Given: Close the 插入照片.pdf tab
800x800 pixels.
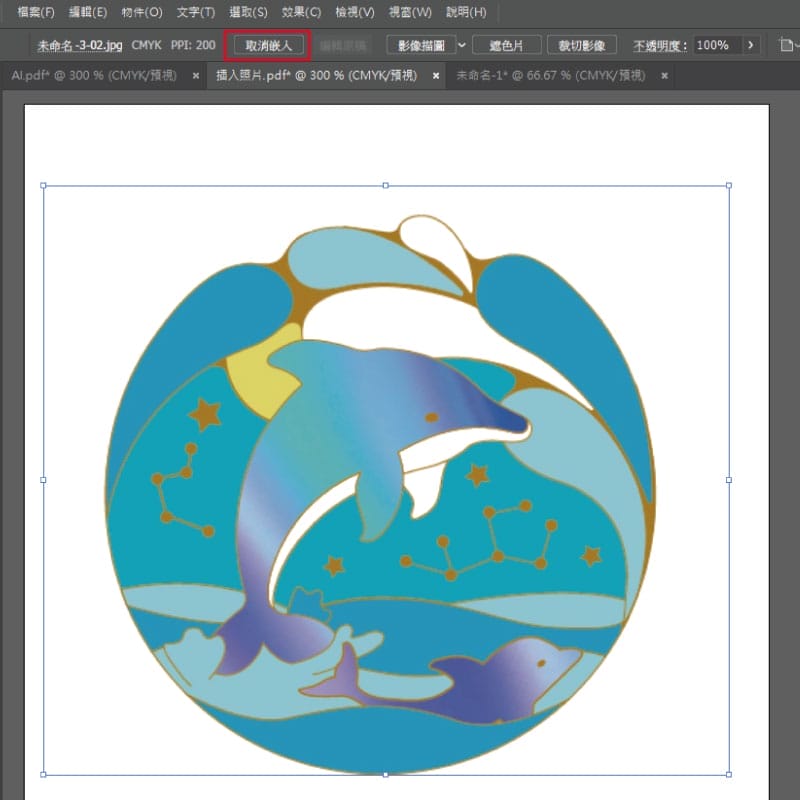Looking at the screenshot, I should 438,76.
